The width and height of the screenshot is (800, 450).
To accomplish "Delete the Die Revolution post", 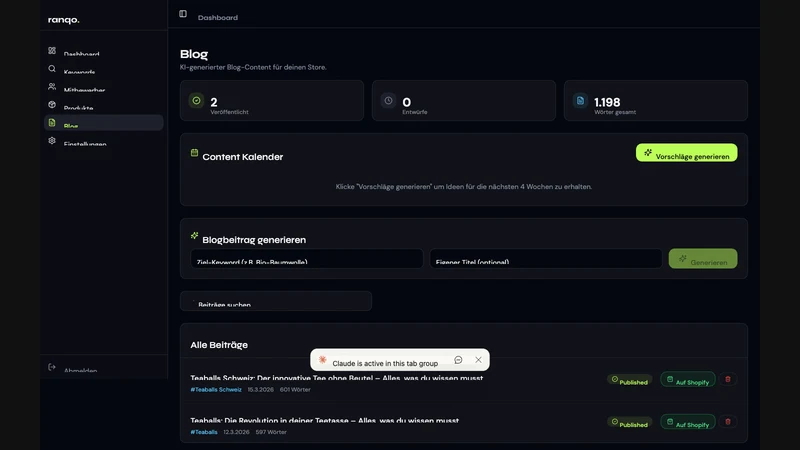I will 728,421.
